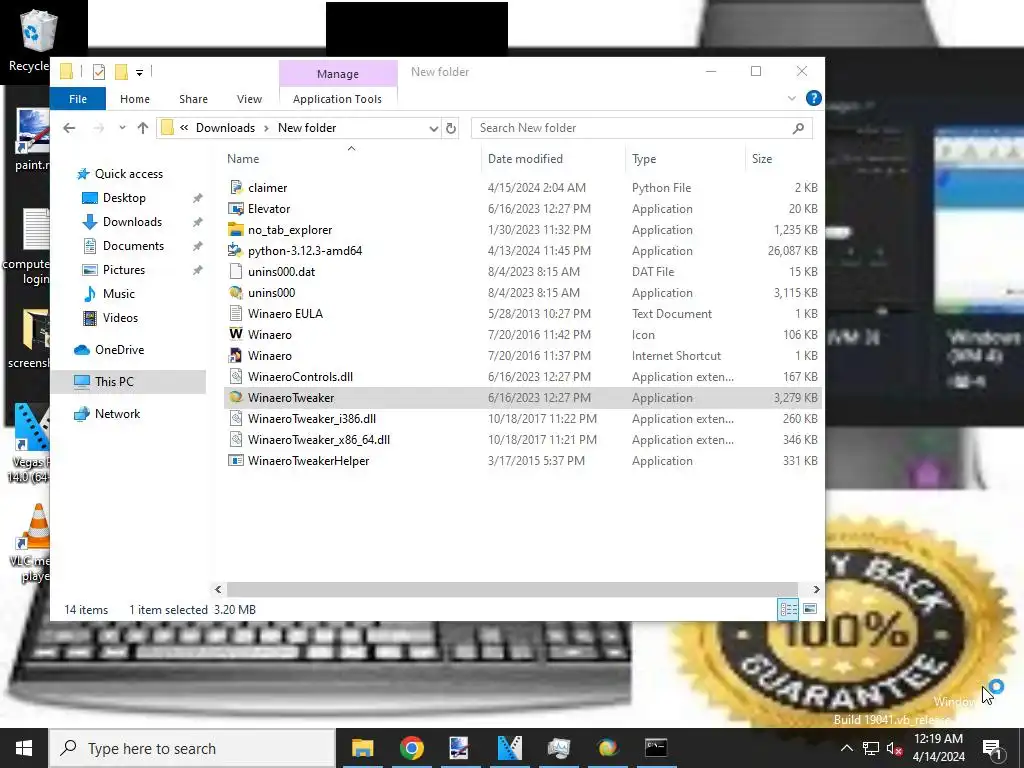This screenshot has width=1024, height=768.
Task: Switch to the Home ribbon tab
Action: pyautogui.click(x=135, y=99)
